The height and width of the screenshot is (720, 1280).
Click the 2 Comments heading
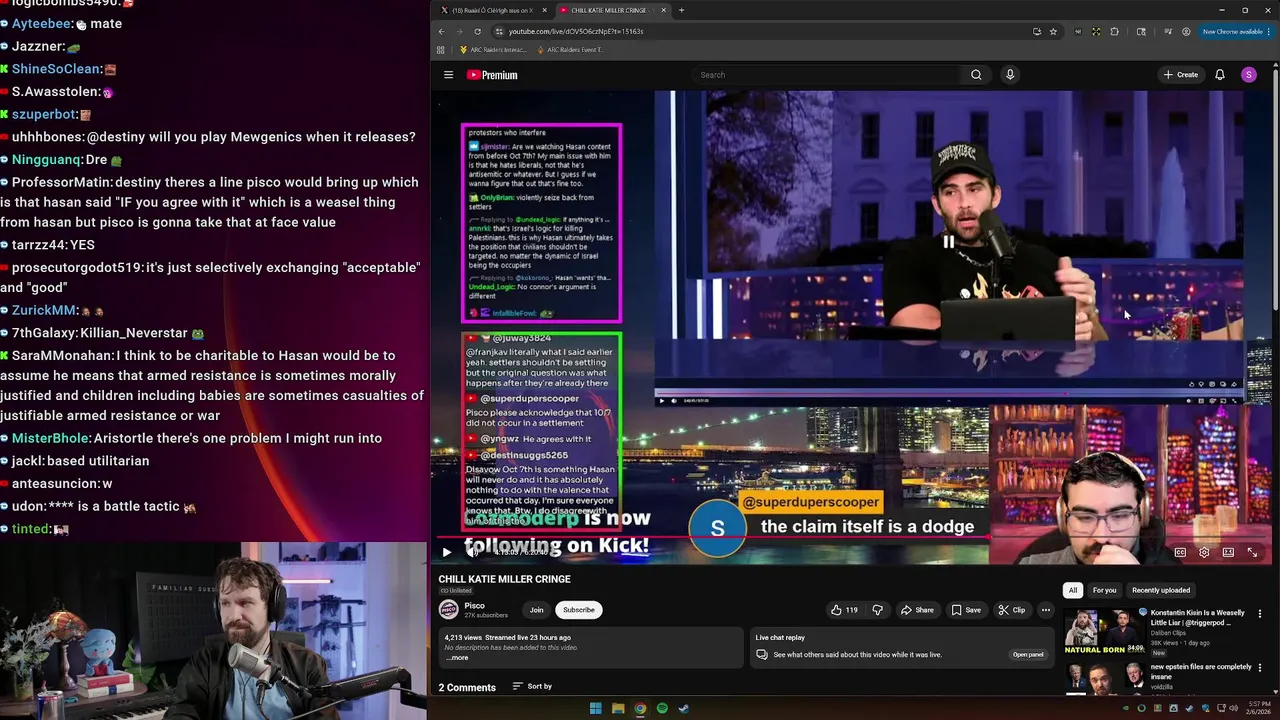pyautogui.click(x=467, y=687)
